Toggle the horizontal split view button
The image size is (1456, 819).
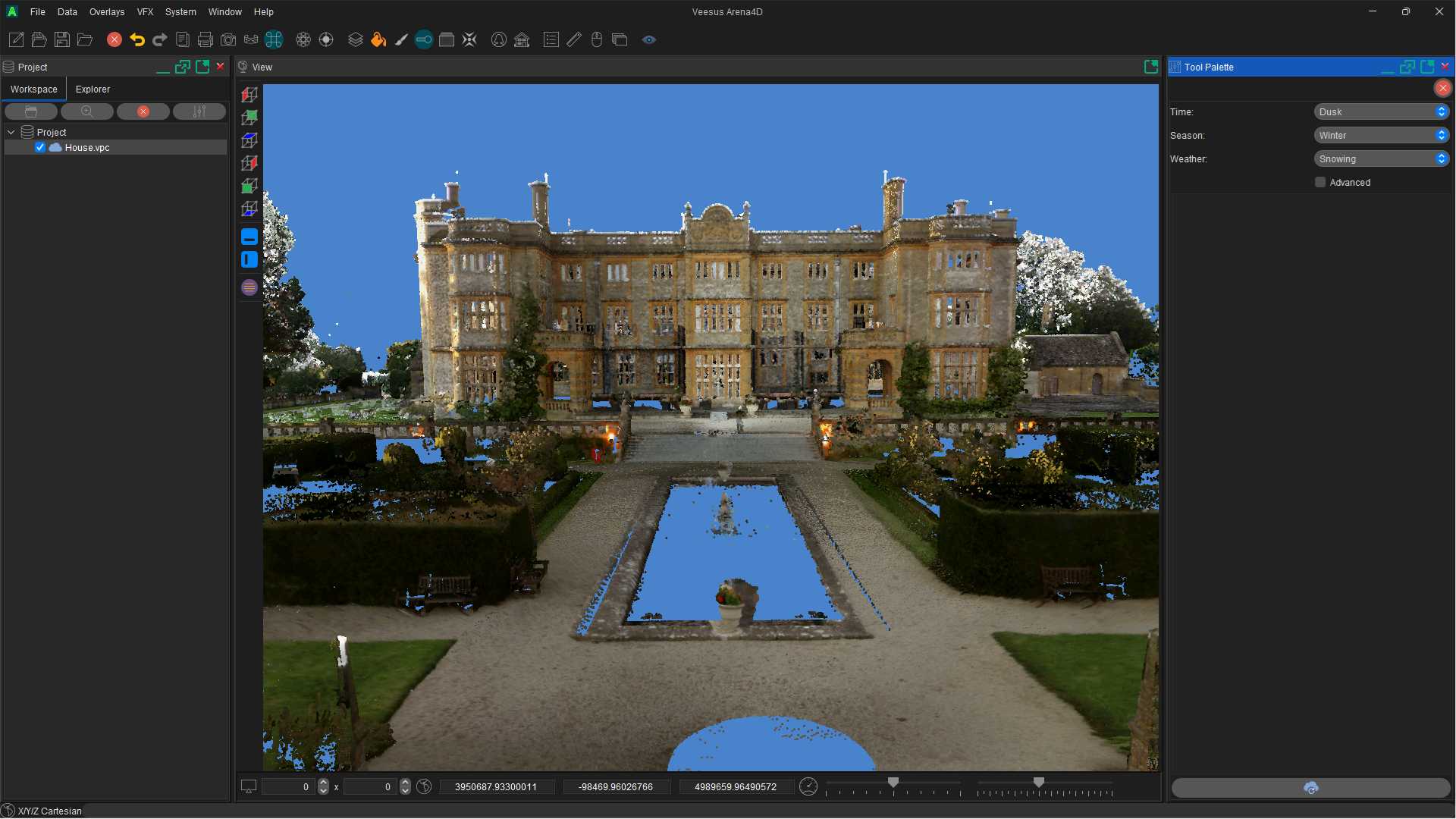(x=249, y=237)
